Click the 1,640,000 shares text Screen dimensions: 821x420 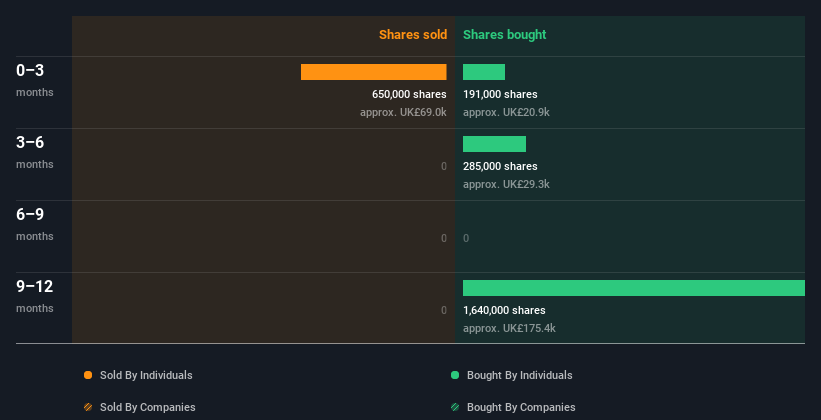coord(504,310)
